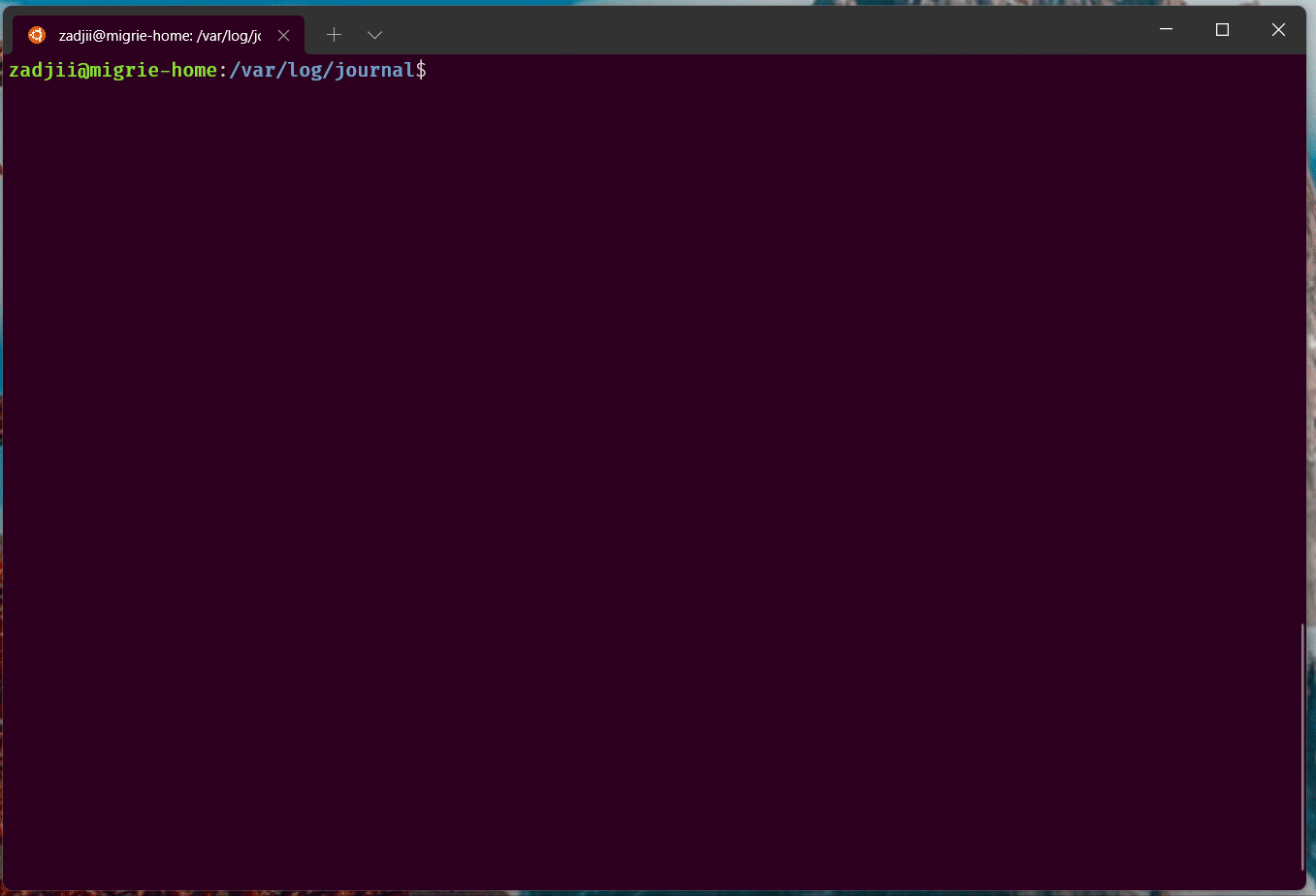
Task: Click the maximize square icon
Action: 1221,30
